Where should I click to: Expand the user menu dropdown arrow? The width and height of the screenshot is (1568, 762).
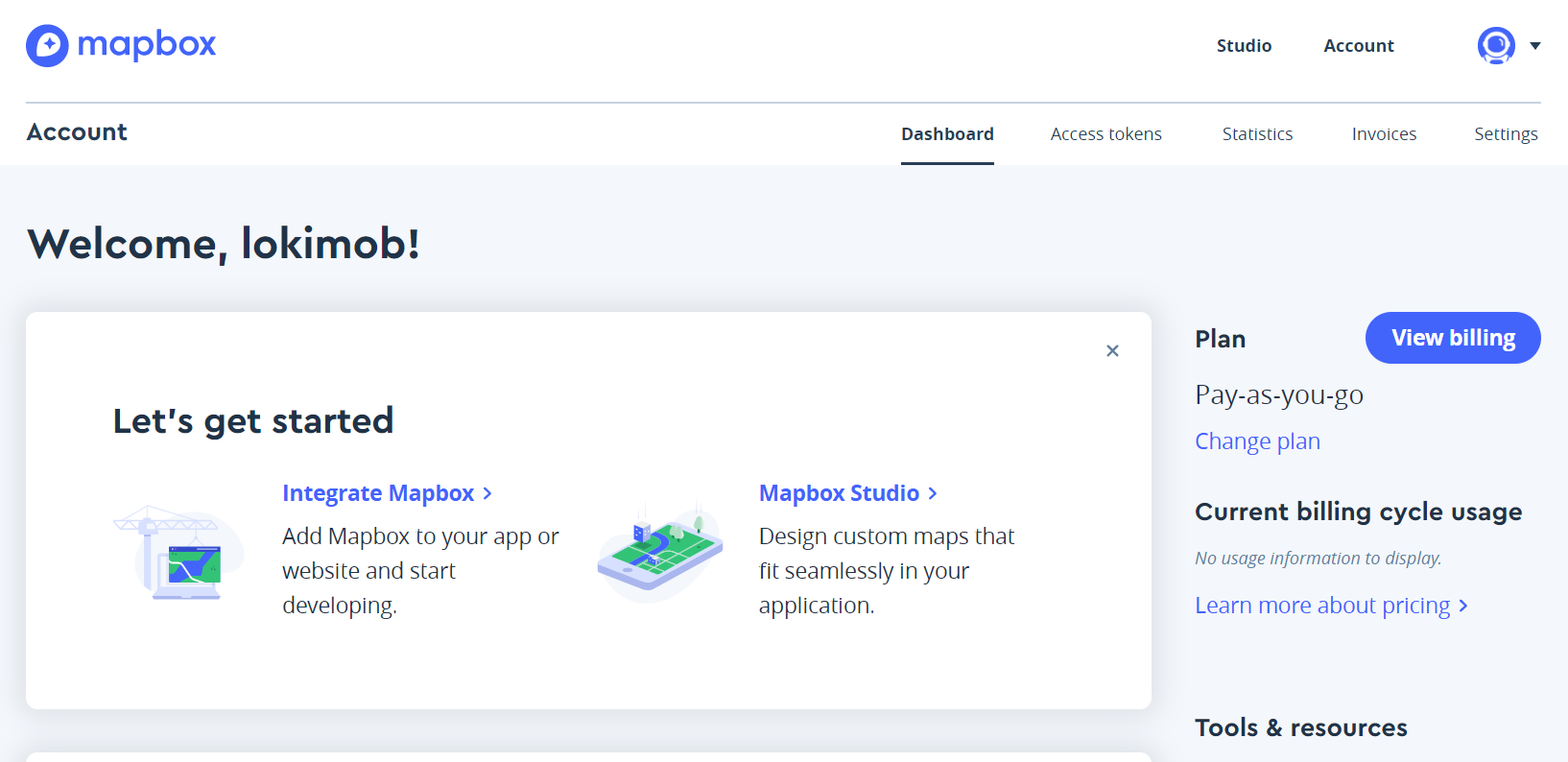point(1535,45)
